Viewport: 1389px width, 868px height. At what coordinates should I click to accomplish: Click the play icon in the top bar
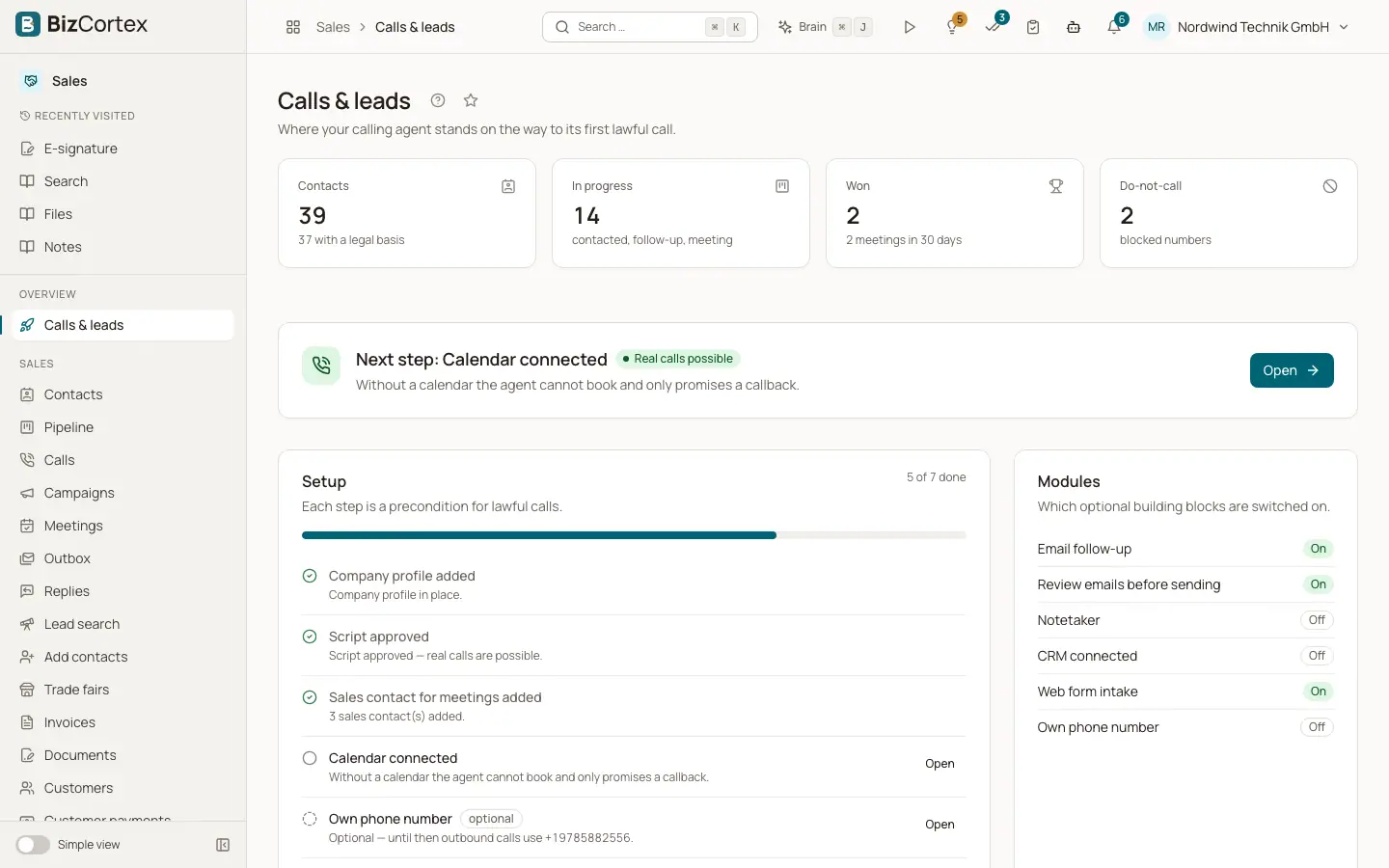(909, 27)
